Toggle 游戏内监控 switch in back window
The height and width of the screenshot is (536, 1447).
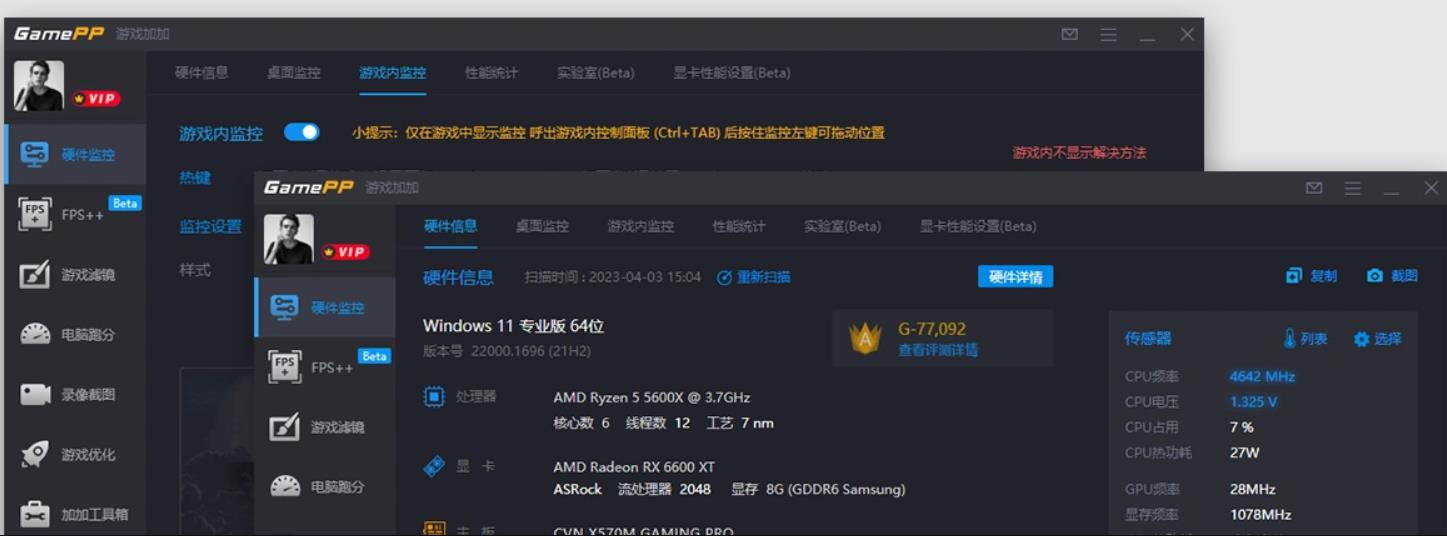[301, 132]
